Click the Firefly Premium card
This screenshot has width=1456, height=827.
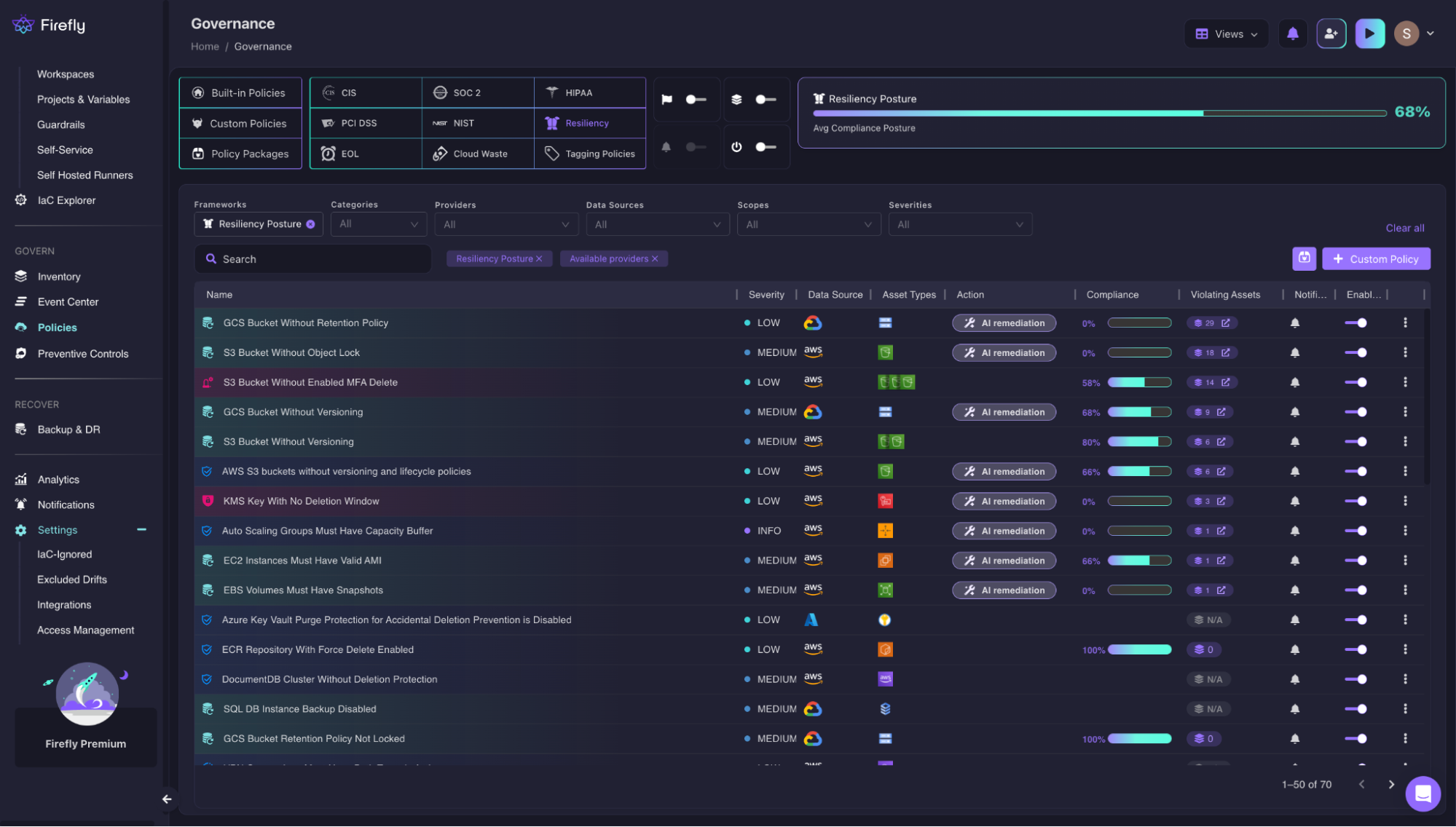tap(86, 737)
